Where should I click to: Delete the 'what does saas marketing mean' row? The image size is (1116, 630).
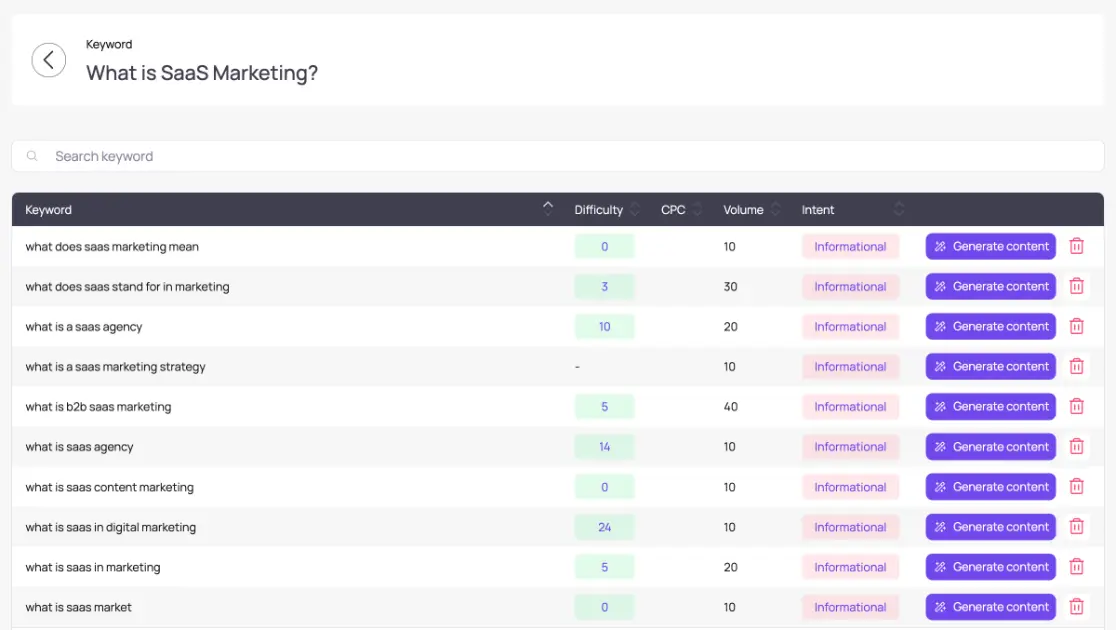[x=1077, y=246]
